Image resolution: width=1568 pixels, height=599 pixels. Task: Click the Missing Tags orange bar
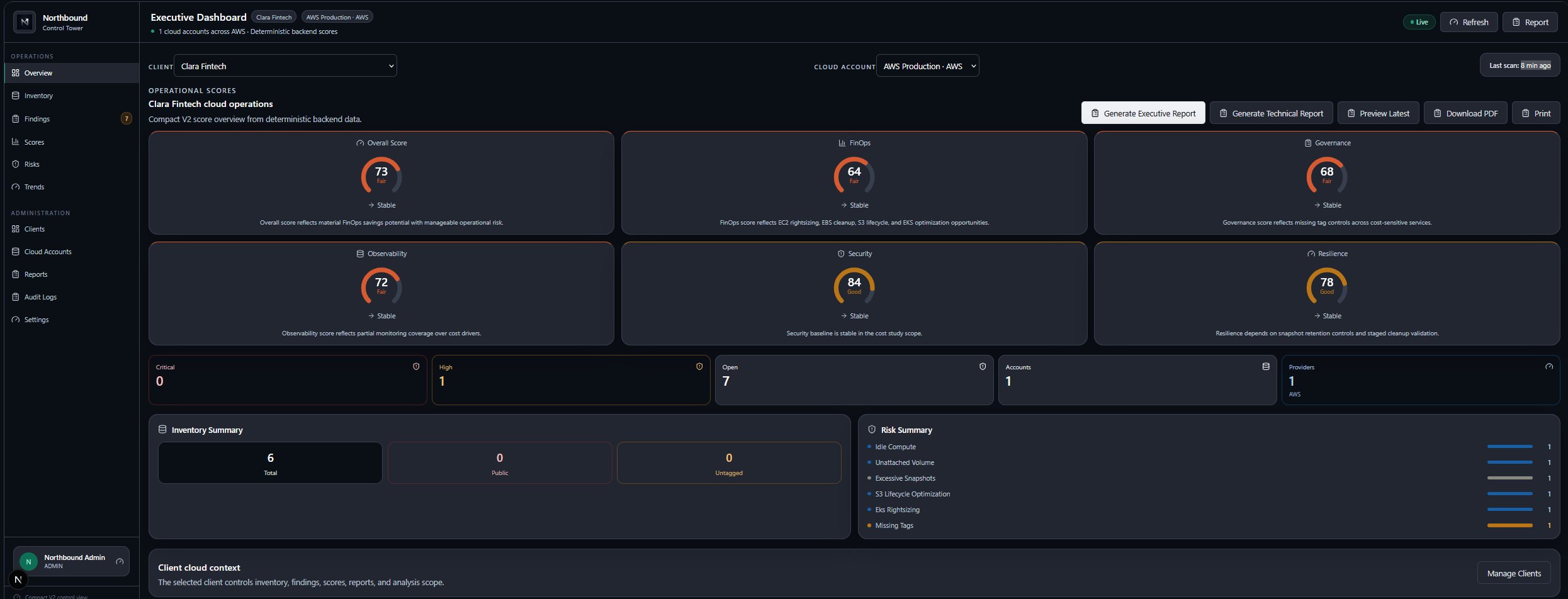(1509, 525)
